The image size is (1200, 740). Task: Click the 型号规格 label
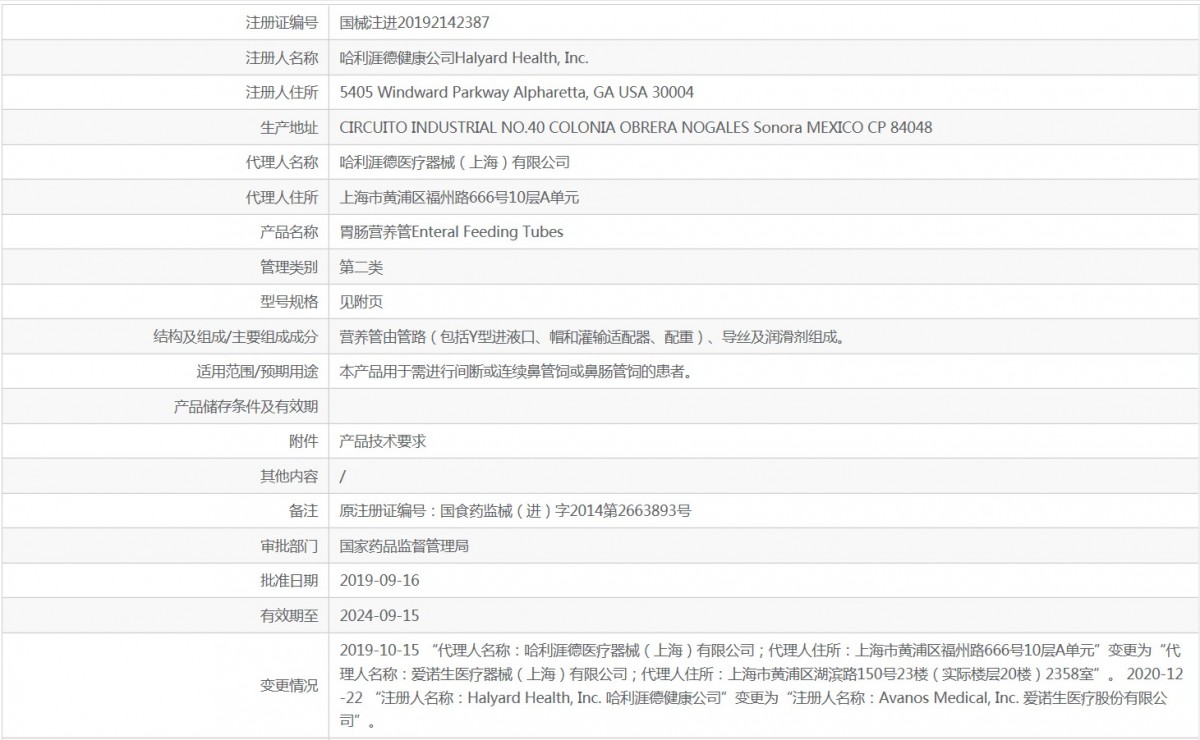[x=289, y=302]
